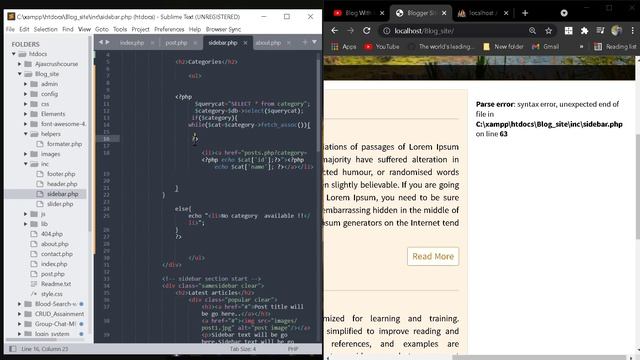
Task: Click the Chrome profile avatar
Action: point(616,31)
